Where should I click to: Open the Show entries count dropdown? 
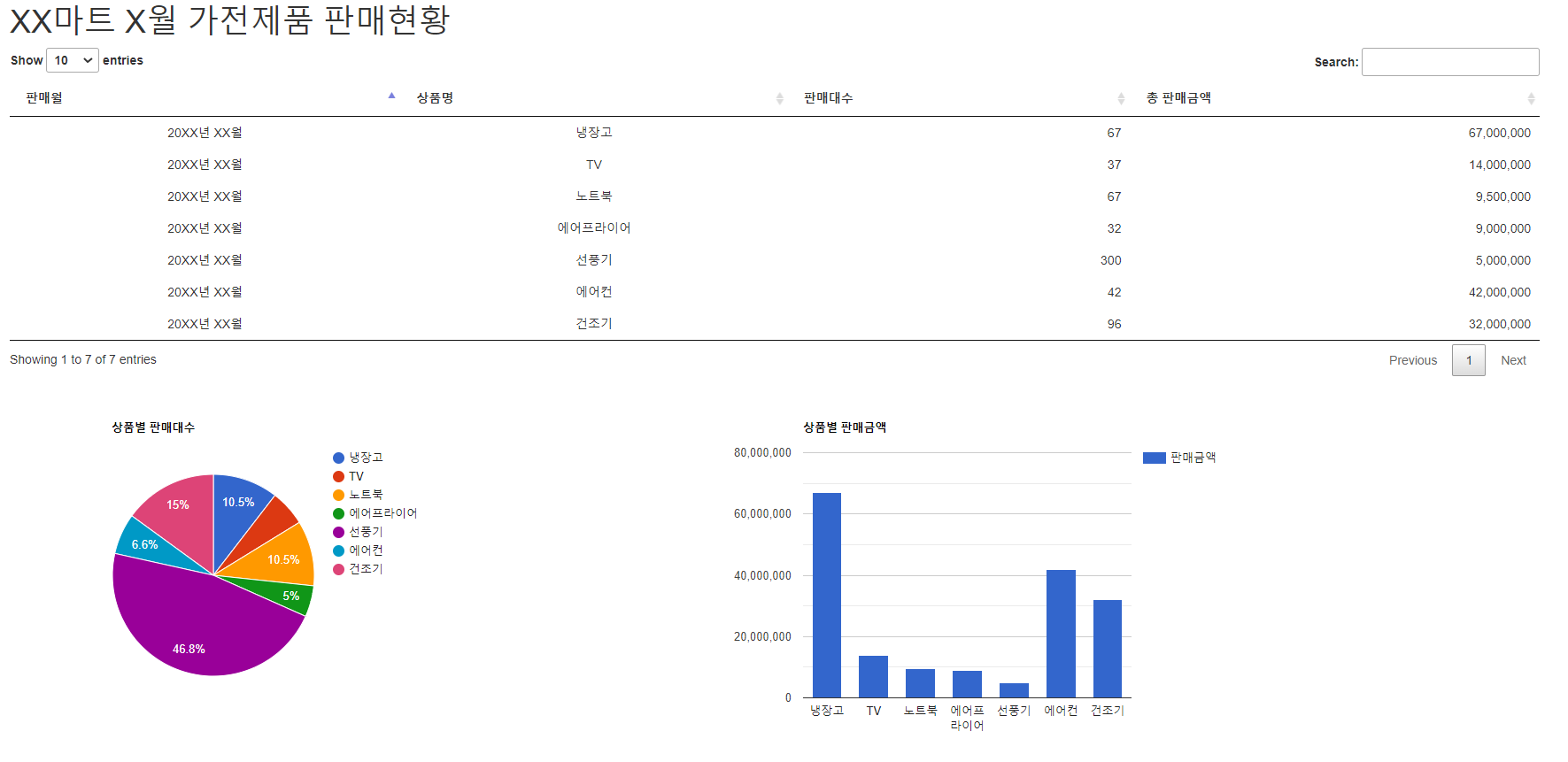[72, 60]
